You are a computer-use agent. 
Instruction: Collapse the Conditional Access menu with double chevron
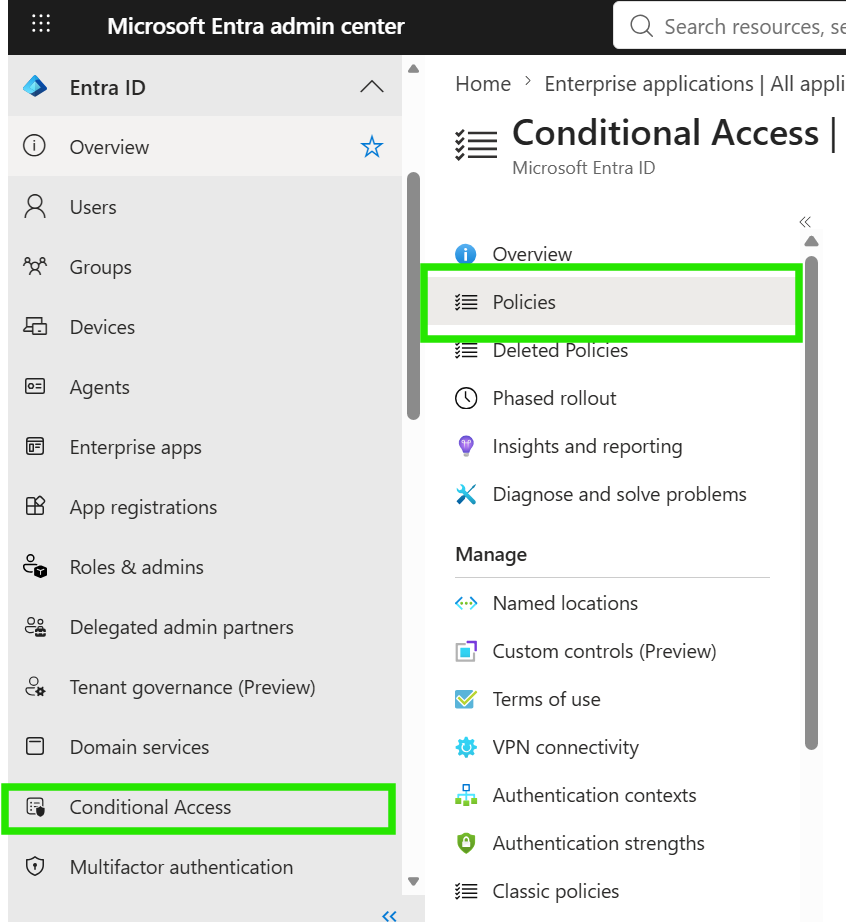coord(805,222)
